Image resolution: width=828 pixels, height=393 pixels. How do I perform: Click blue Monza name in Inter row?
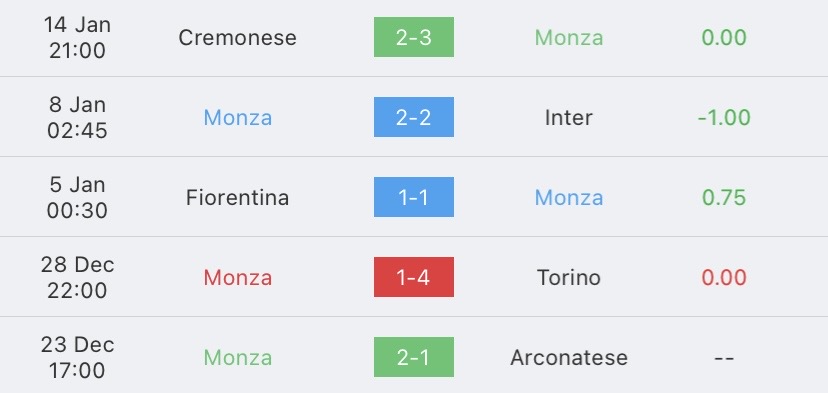pyautogui.click(x=238, y=117)
